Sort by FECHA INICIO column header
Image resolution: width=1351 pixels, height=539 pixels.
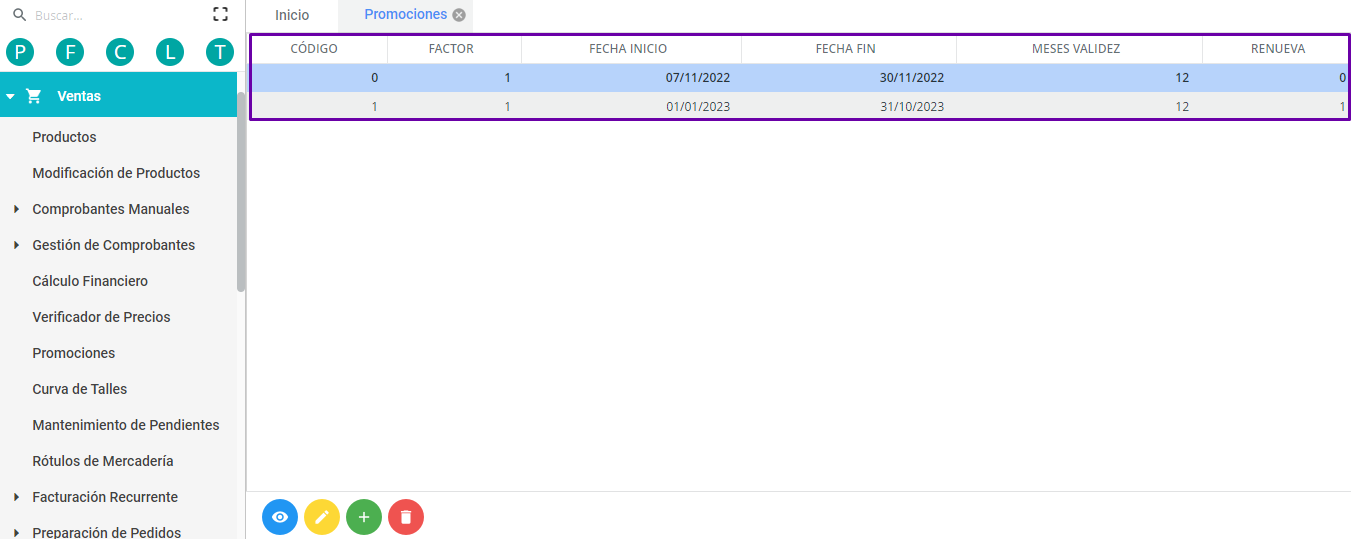pyautogui.click(x=628, y=48)
